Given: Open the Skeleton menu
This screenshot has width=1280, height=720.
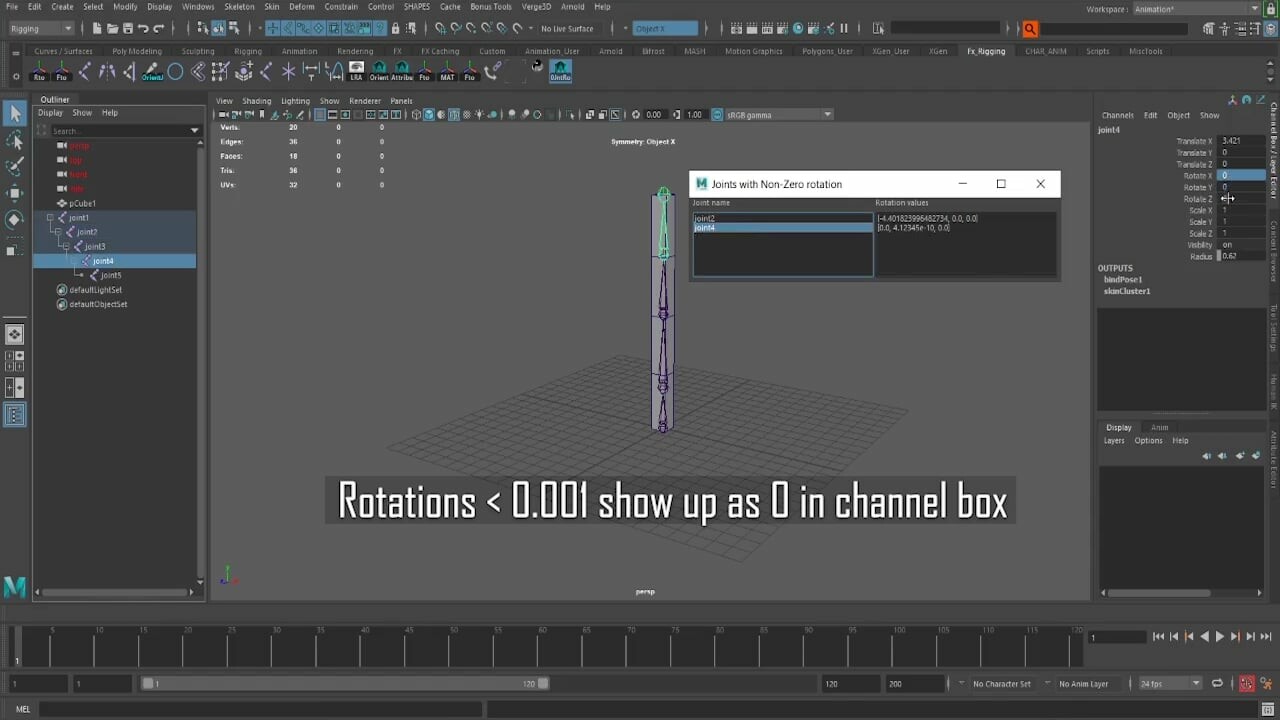Looking at the screenshot, I should coord(239,6).
